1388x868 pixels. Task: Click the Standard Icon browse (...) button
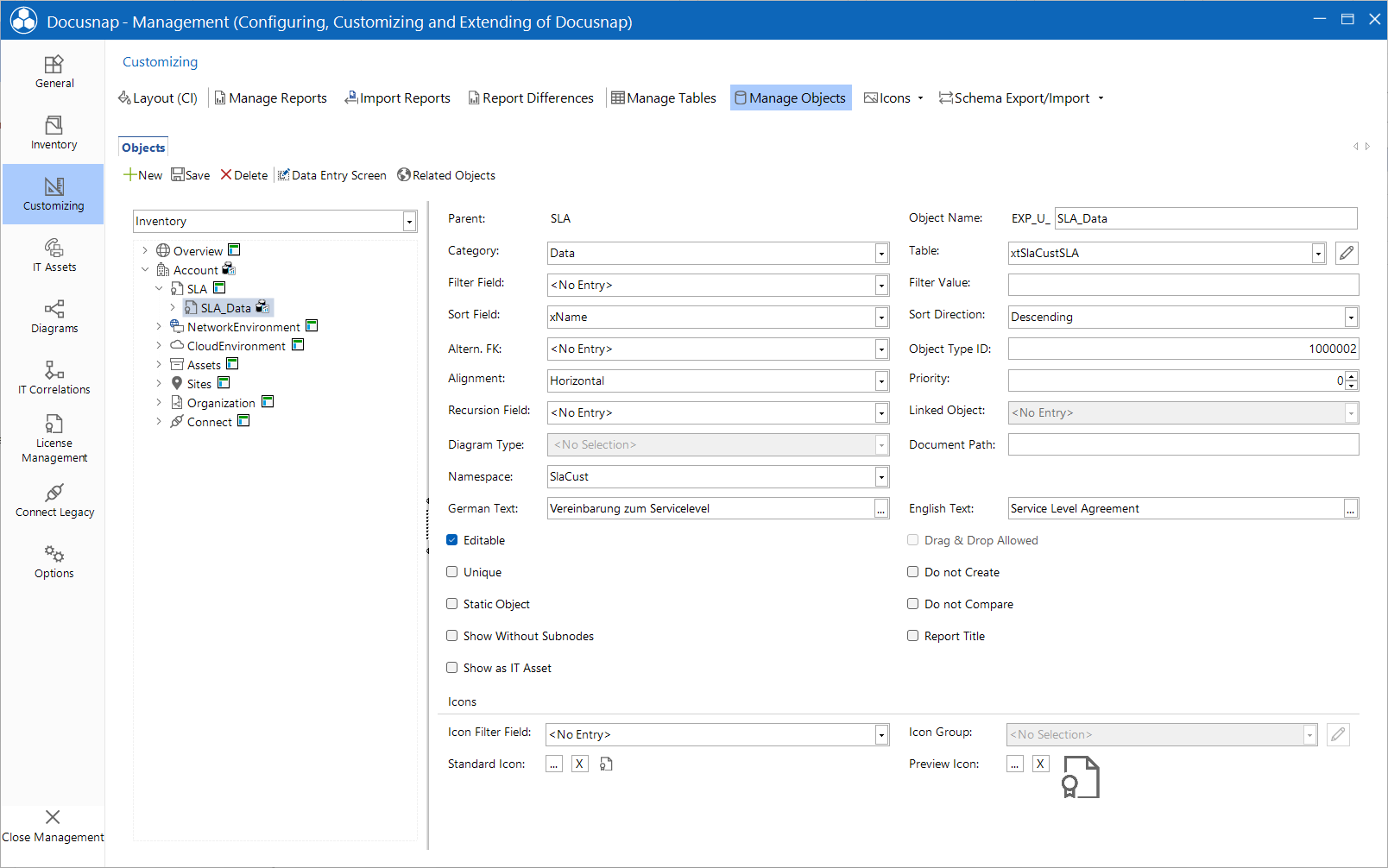tap(554, 764)
